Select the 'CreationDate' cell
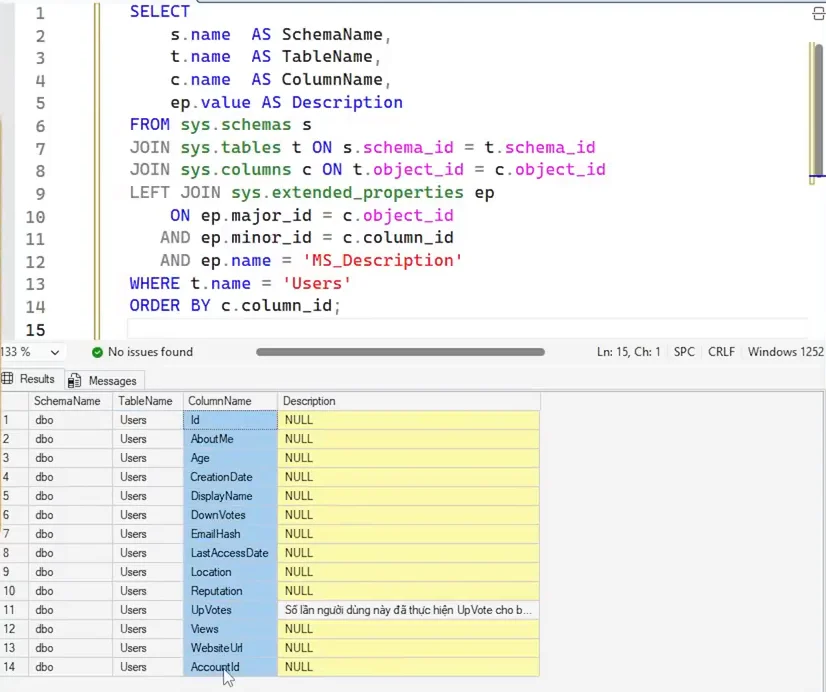 point(230,477)
